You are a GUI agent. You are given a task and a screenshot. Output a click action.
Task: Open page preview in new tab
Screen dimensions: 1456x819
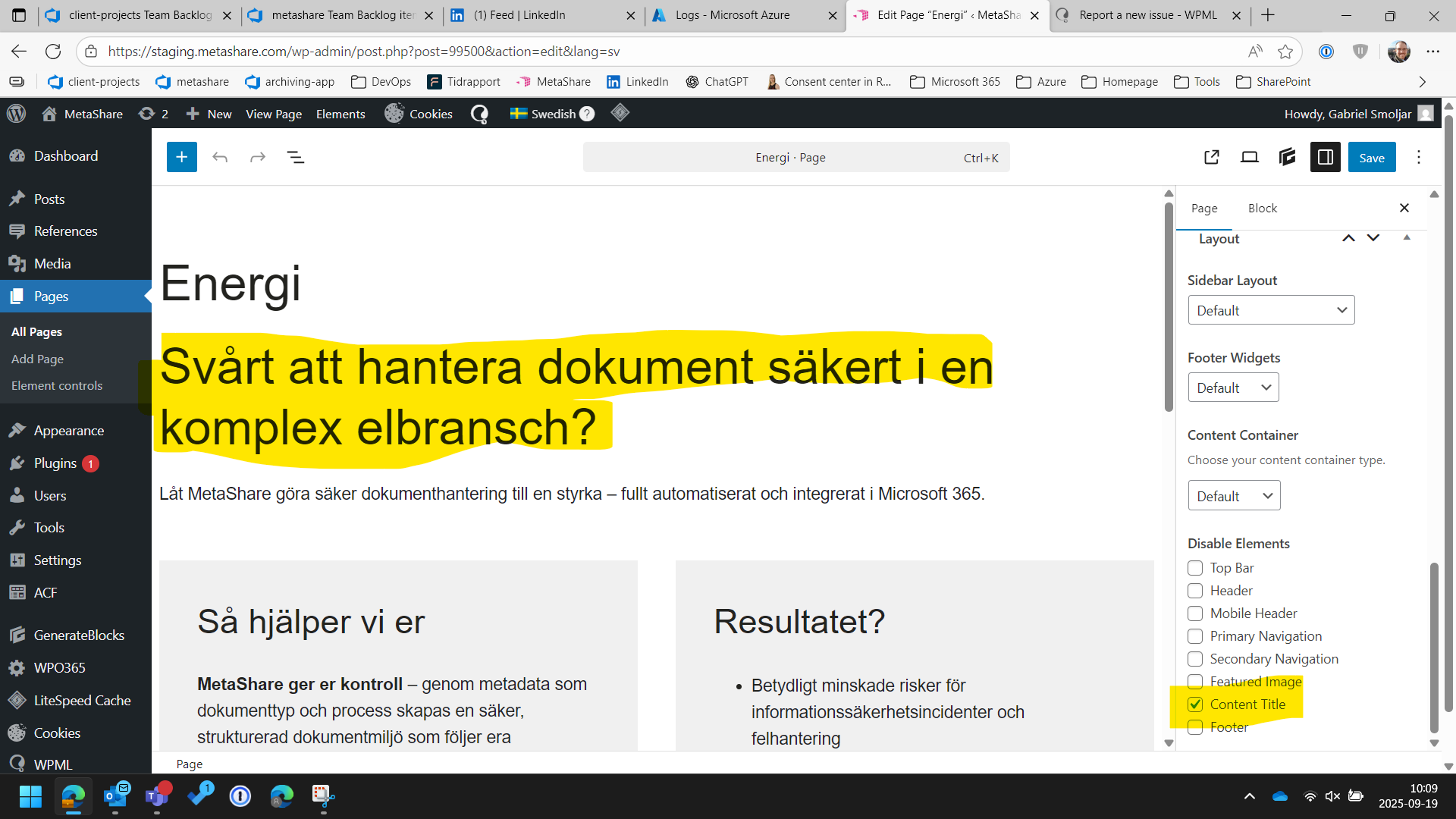[1212, 157]
